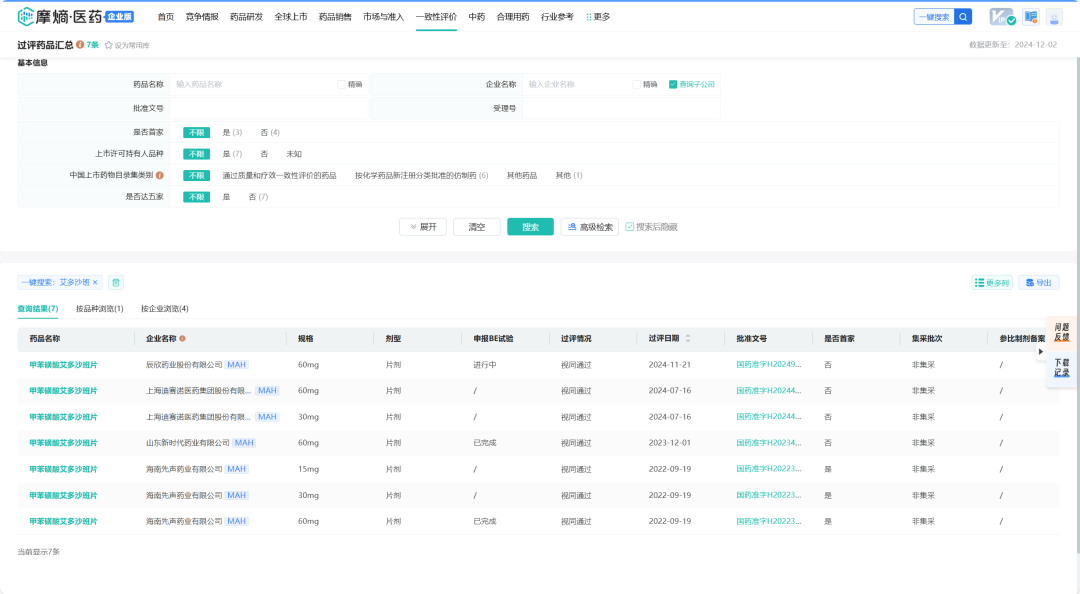
Task: Click the 批准文号 input field
Action: (x=269, y=108)
